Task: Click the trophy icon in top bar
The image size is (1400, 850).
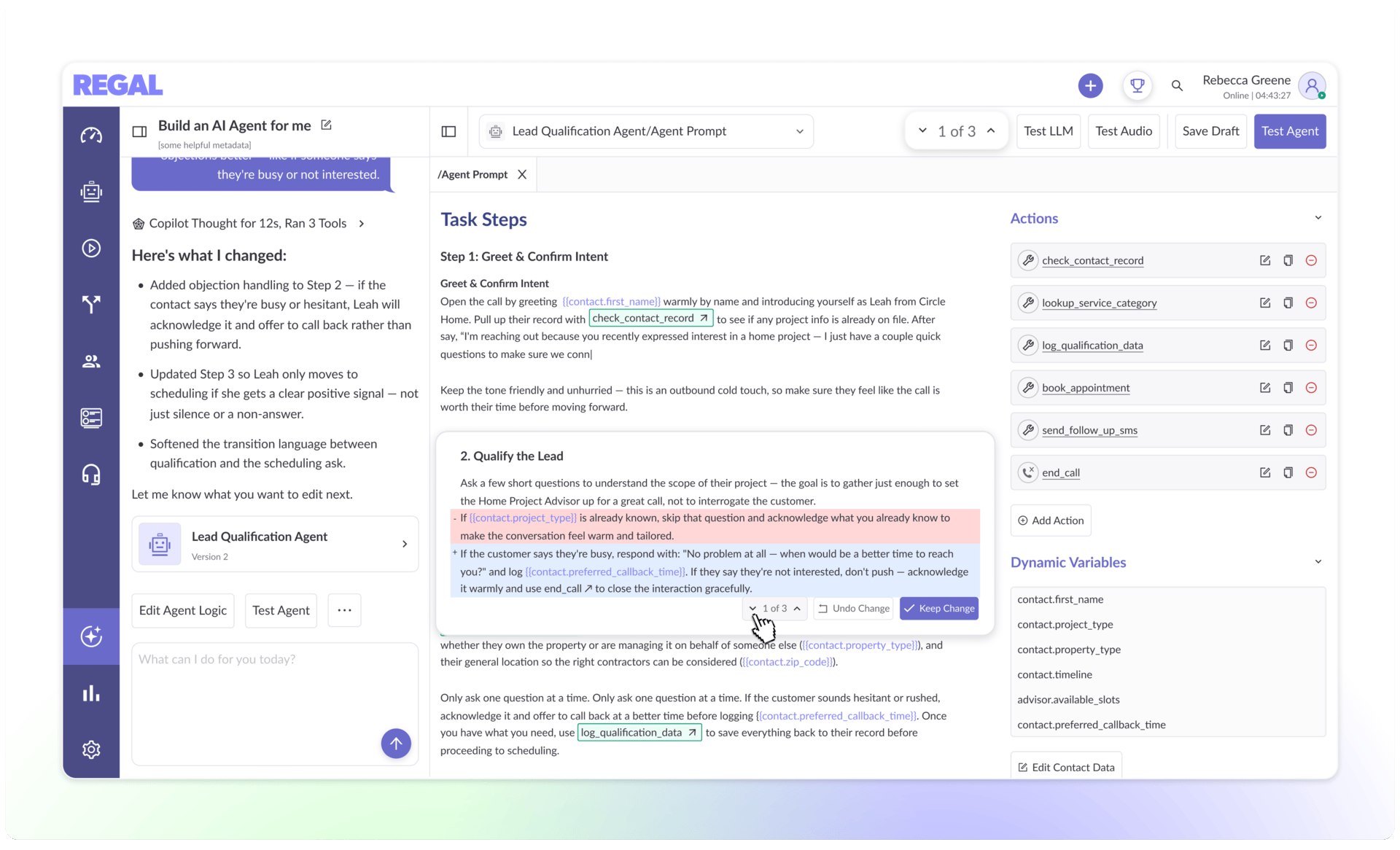Action: [1137, 85]
